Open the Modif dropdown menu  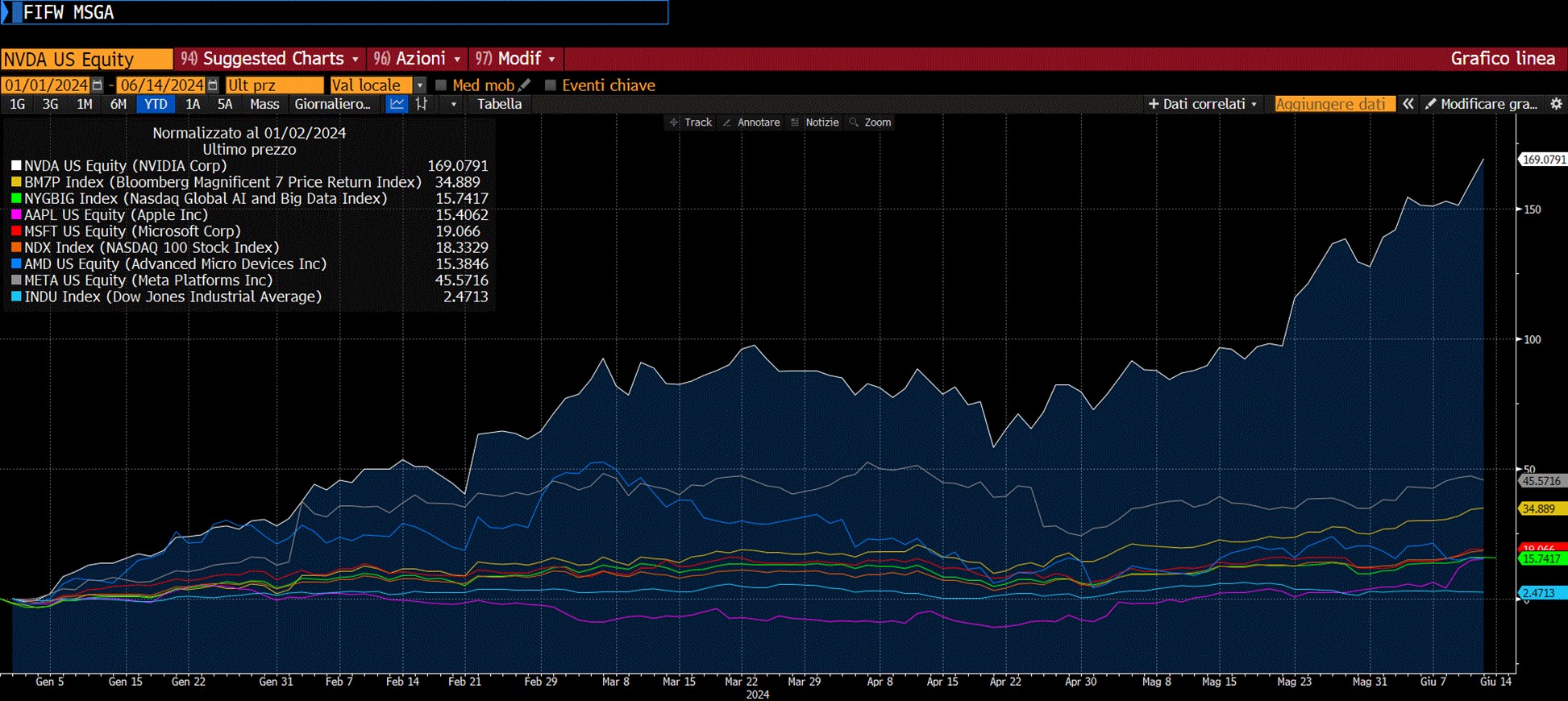pos(515,59)
